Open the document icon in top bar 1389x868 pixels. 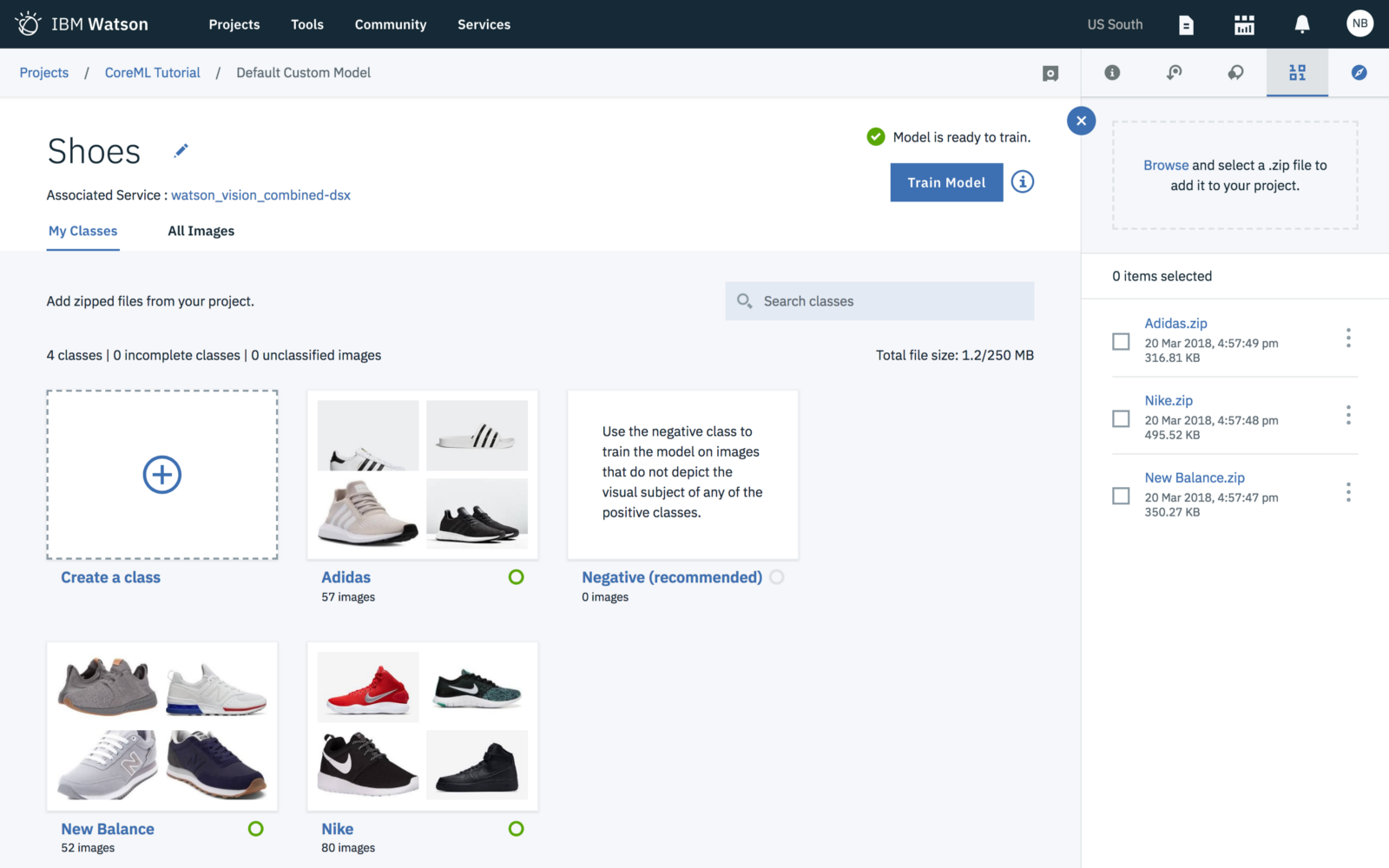tap(1186, 25)
